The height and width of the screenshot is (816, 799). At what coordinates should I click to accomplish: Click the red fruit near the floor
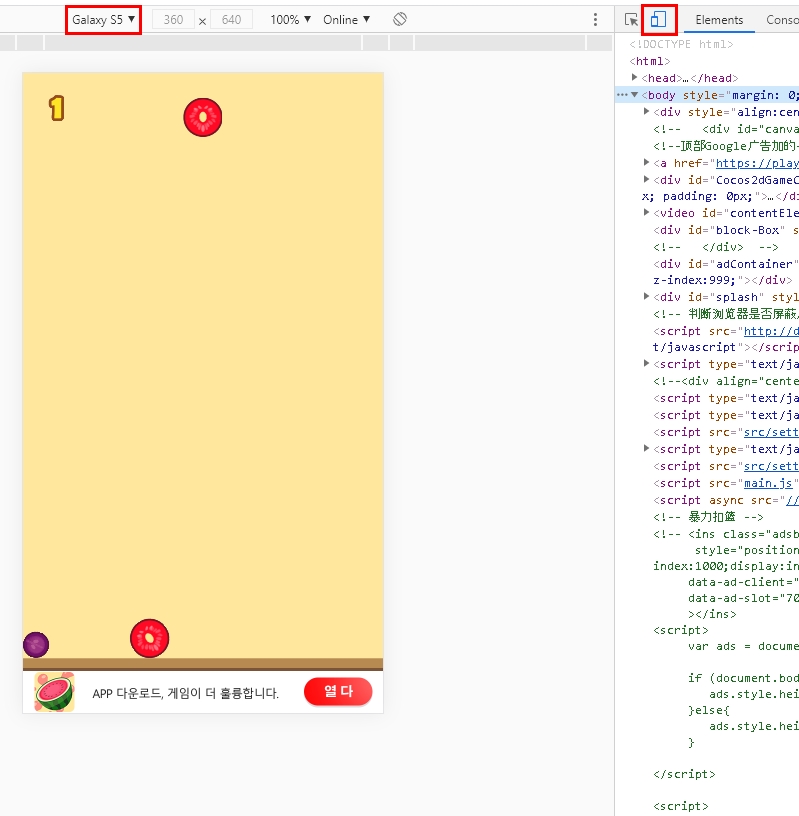[x=149, y=638]
